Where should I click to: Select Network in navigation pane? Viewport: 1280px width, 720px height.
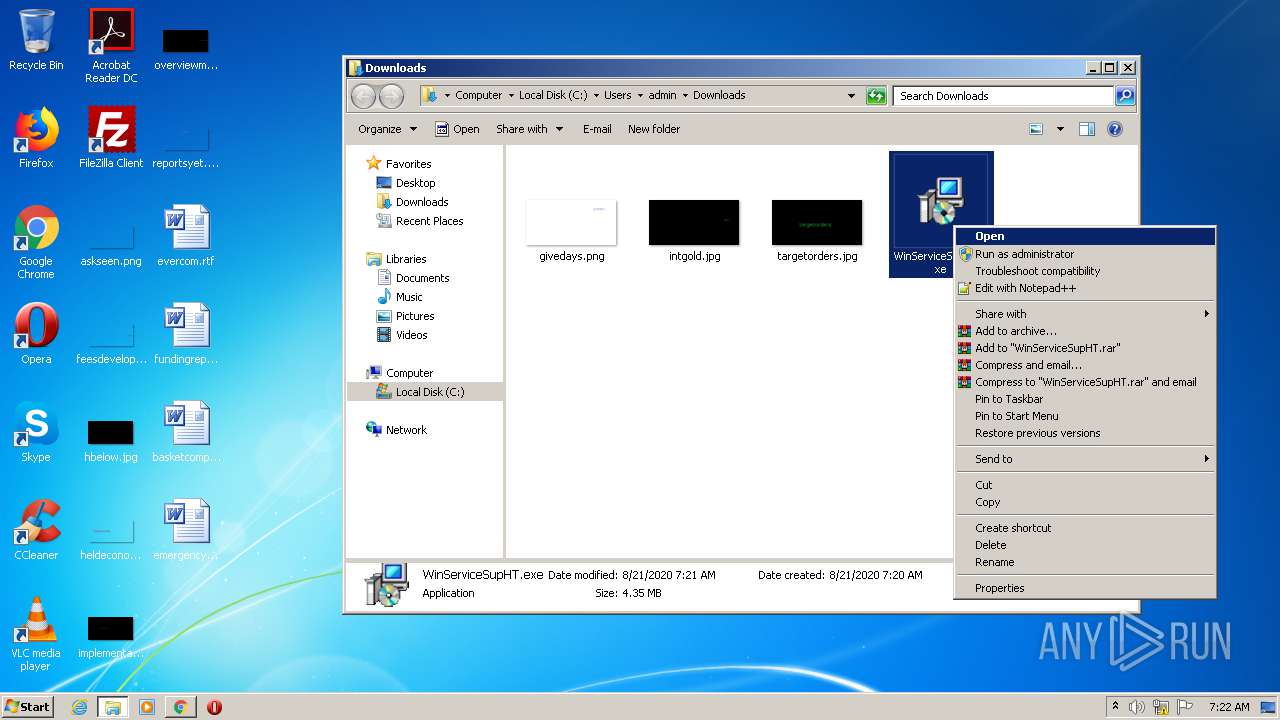[397, 430]
